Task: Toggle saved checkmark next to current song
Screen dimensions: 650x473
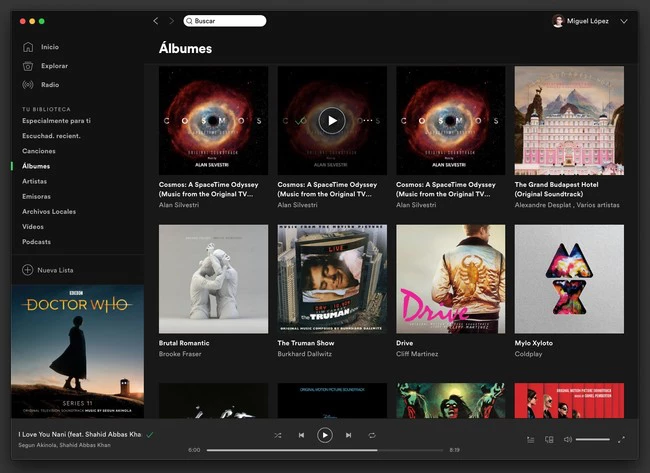Action: tap(150, 435)
